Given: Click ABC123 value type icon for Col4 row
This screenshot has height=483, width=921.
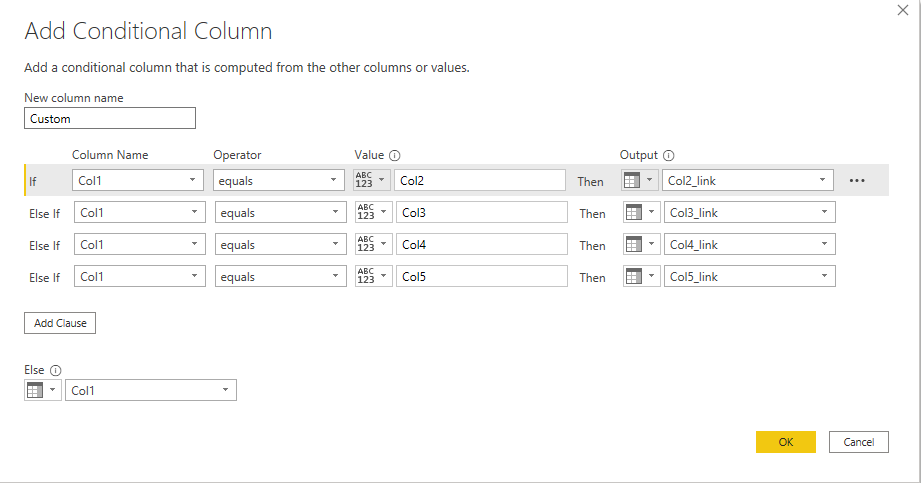Looking at the screenshot, I should [373, 244].
